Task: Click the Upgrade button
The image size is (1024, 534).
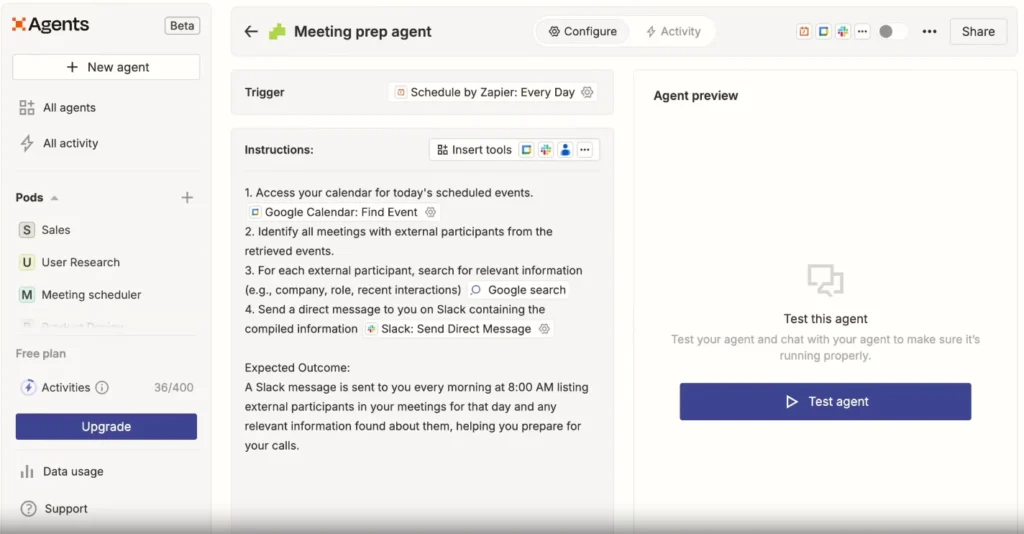Action: point(106,426)
